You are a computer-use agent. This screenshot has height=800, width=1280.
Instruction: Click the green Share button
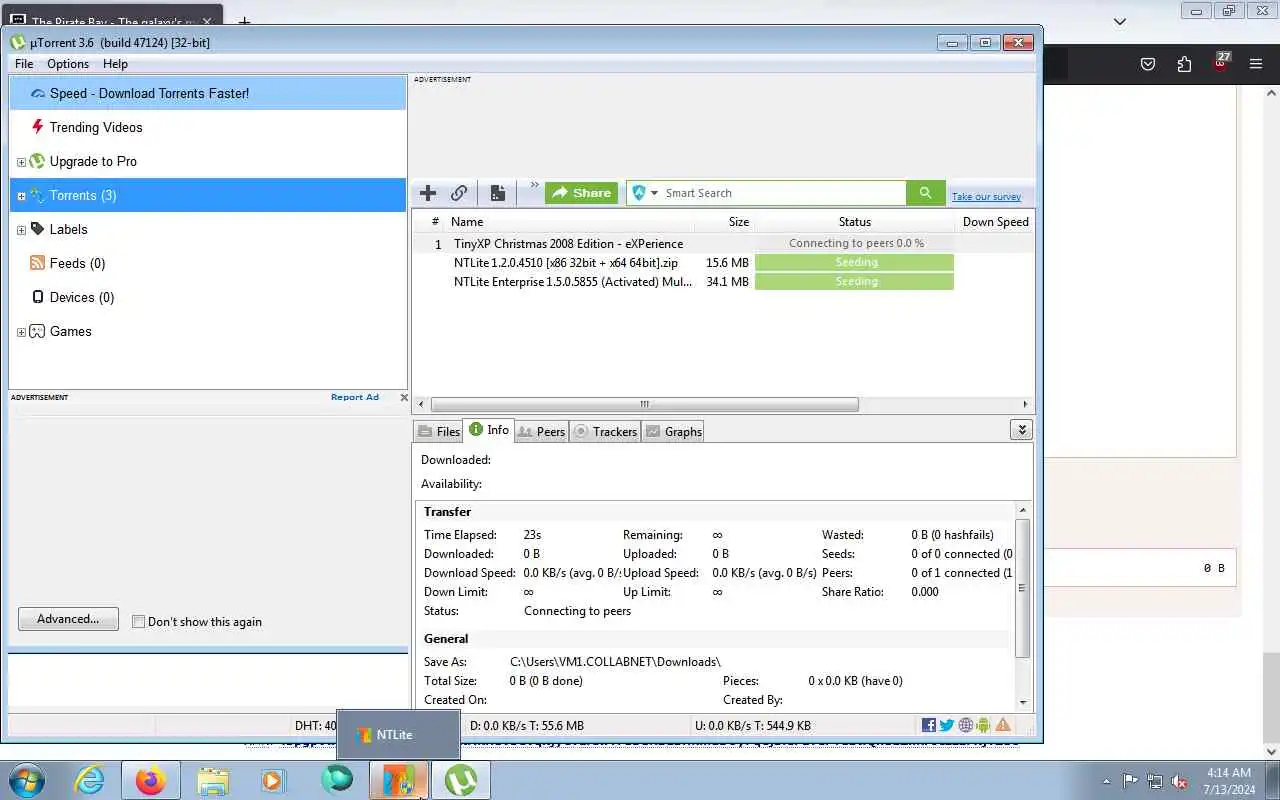click(x=581, y=193)
